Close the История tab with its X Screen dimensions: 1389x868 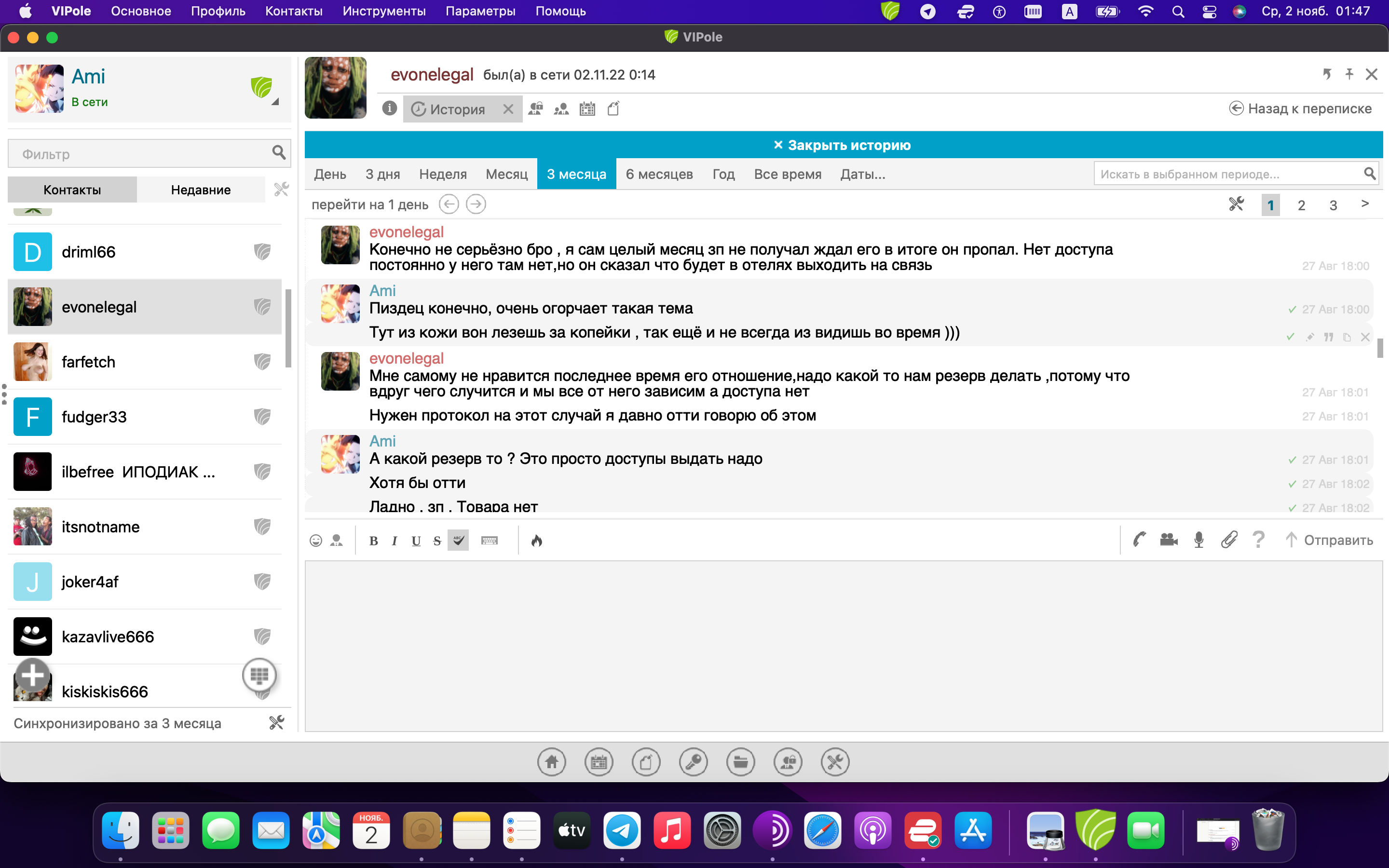click(x=508, y=109)
